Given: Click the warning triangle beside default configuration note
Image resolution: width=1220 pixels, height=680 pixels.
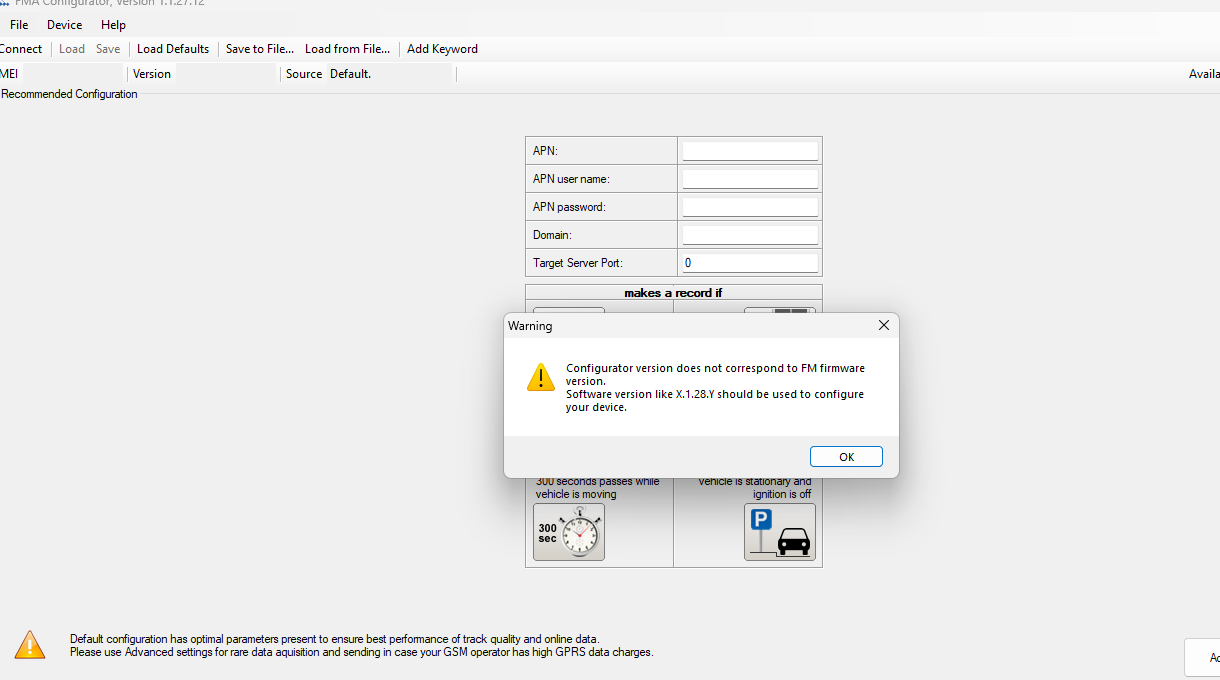Looking at the screenshot, I should tap(30, 645).
